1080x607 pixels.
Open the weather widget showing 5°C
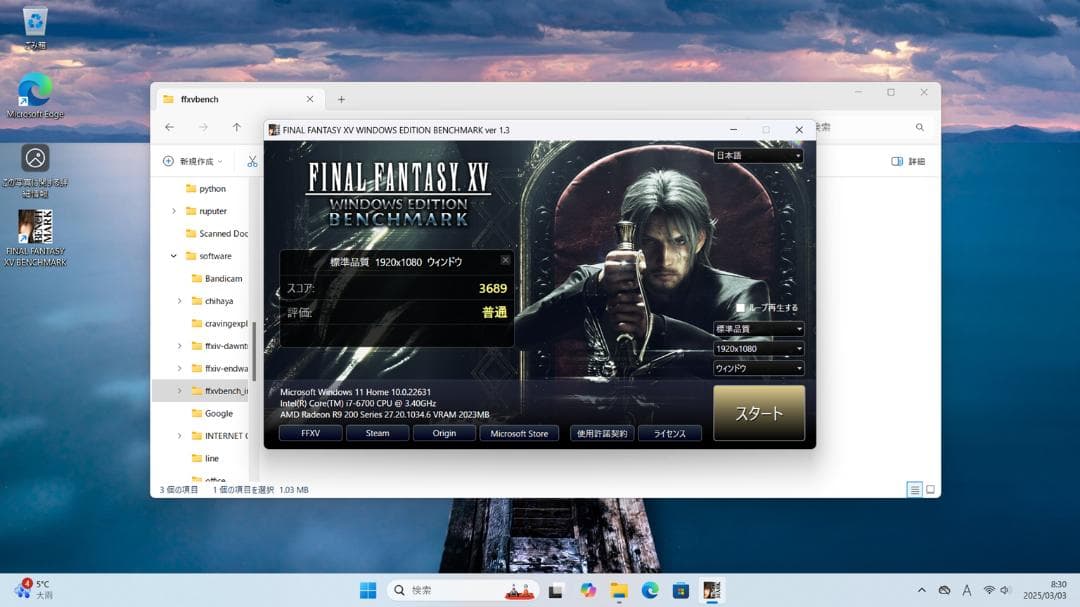[x=35, y=589]
